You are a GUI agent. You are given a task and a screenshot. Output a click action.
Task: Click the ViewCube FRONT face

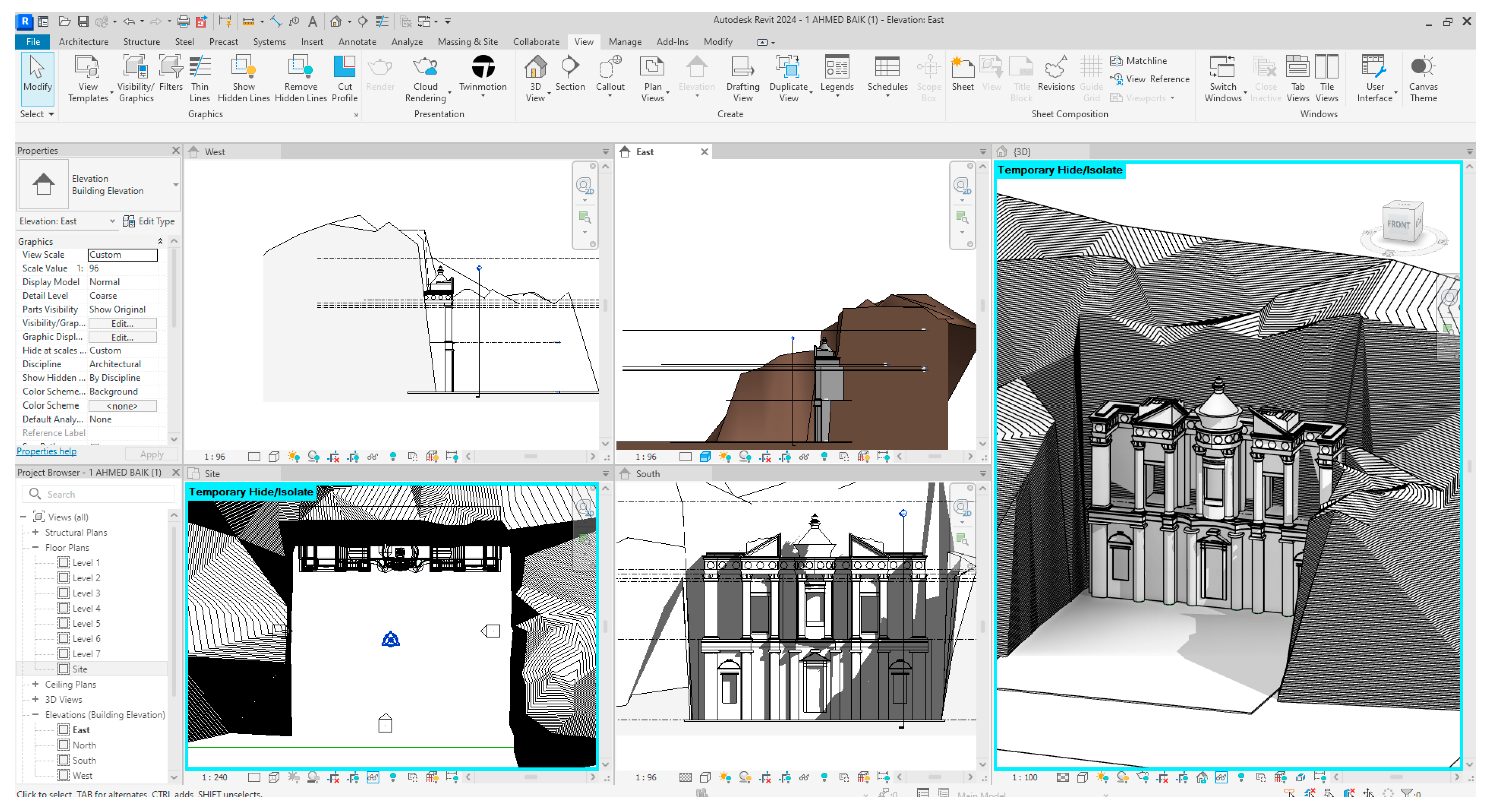pyautogui.click(x=1399, y=224)
